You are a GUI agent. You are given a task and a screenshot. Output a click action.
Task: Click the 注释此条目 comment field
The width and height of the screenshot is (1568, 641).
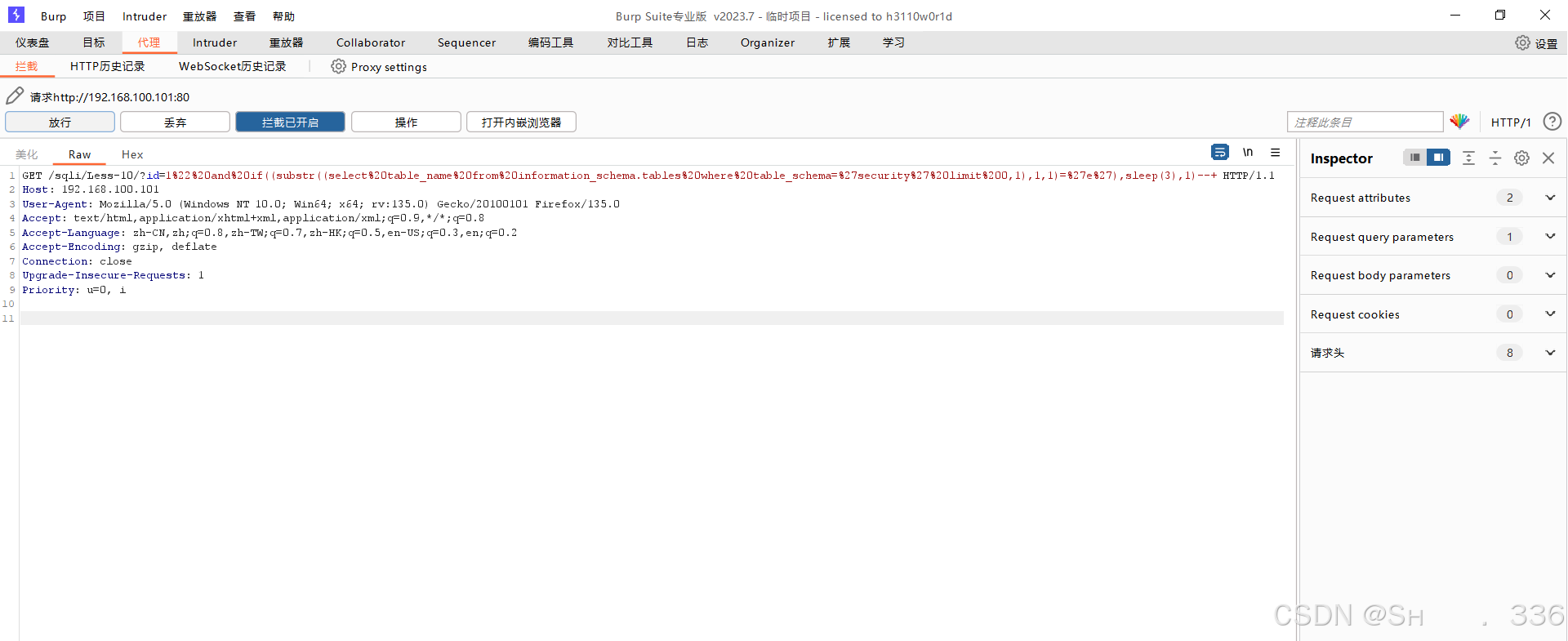pos(1365,122)
